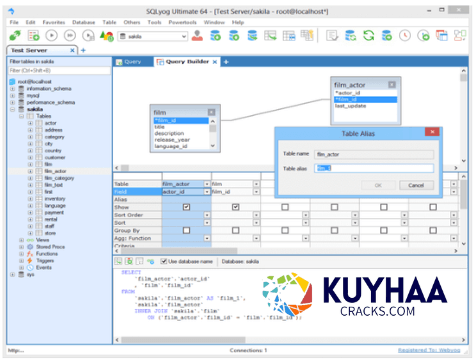Open the Field dropdown showing actor_id
The image size is (474, 360).
click(x=207, y=192)
